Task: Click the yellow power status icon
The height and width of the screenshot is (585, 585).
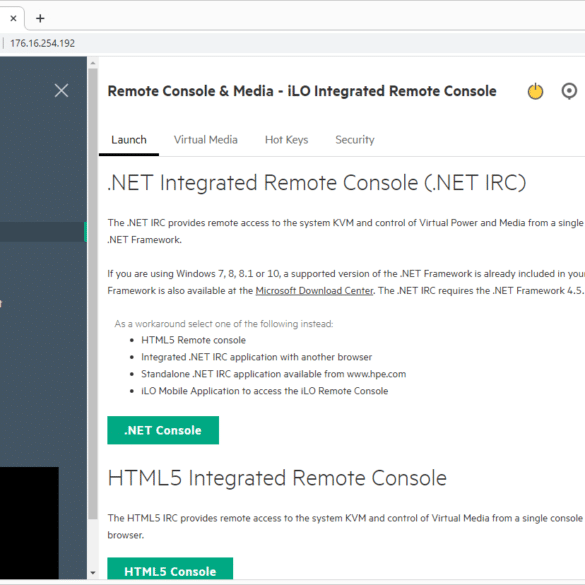Action: [x=535, y=91]
